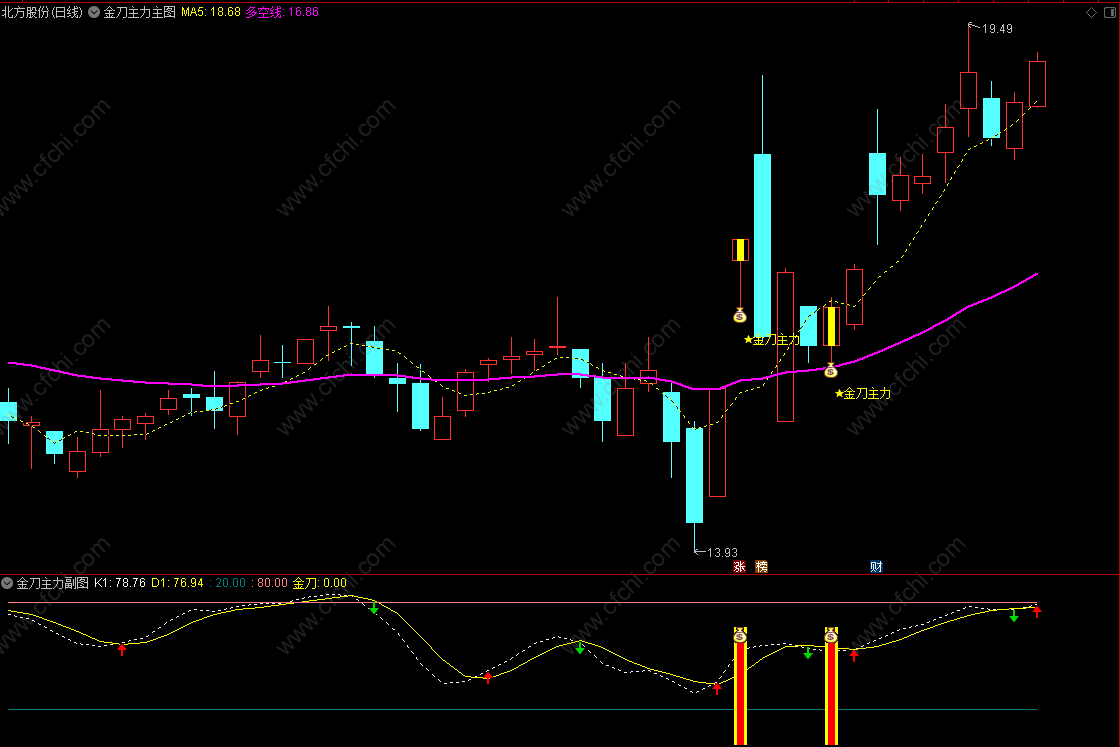Click the money bag icon above 金刀主力 lower label
1120x747 pixels.
[831, 370]
